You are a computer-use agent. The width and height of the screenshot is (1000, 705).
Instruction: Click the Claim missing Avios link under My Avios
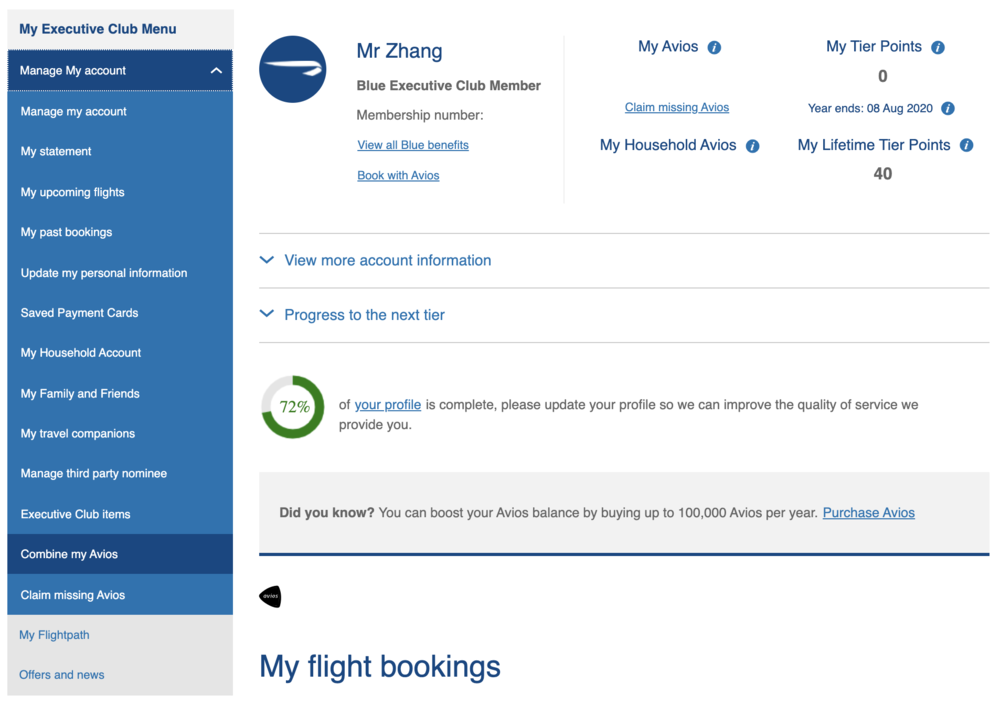pyautogui.click(x=677, y=107)
